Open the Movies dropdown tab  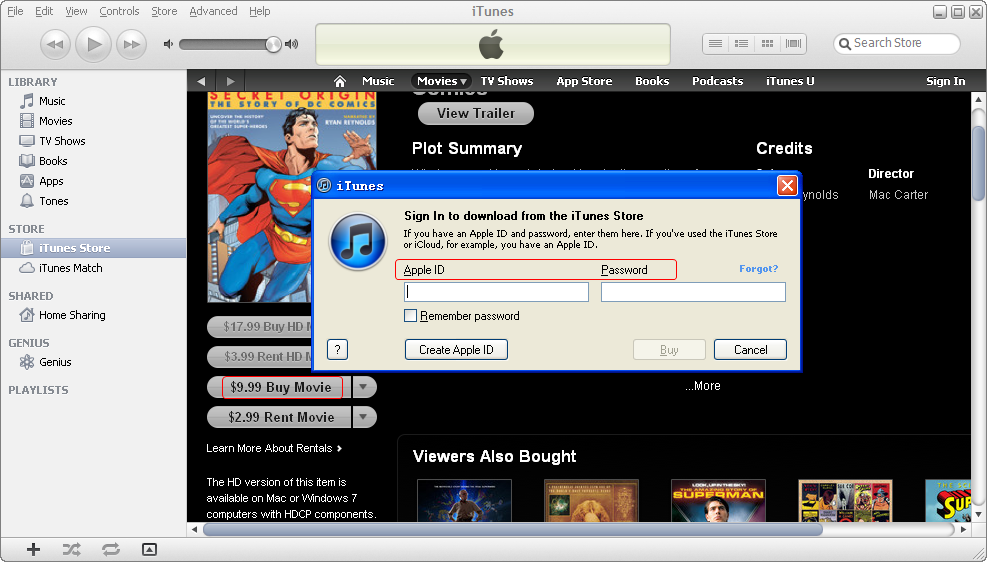(442, 81)
